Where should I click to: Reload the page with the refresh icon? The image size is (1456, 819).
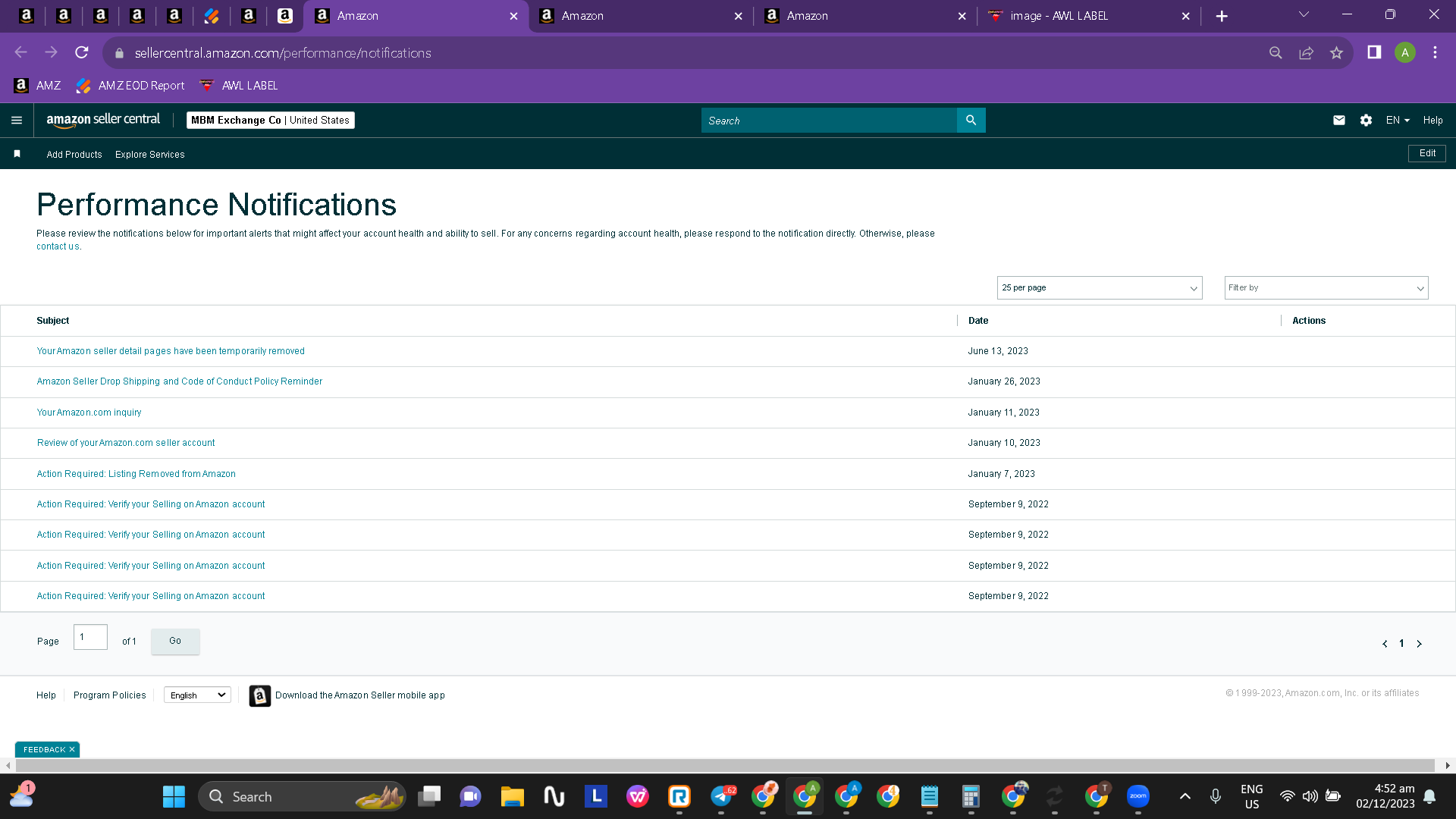(x=82, y=52)
